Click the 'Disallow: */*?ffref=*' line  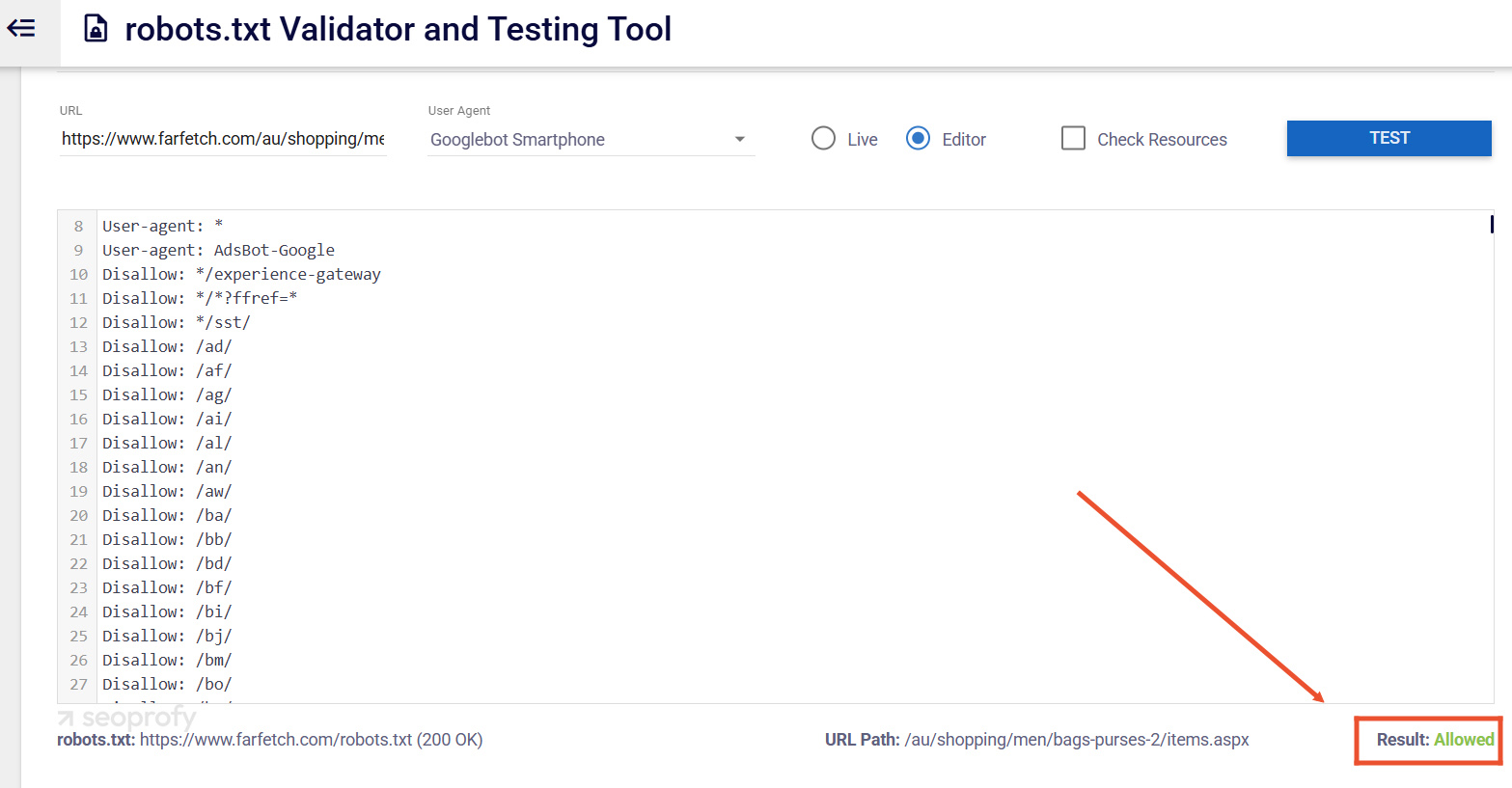(200, 298)
